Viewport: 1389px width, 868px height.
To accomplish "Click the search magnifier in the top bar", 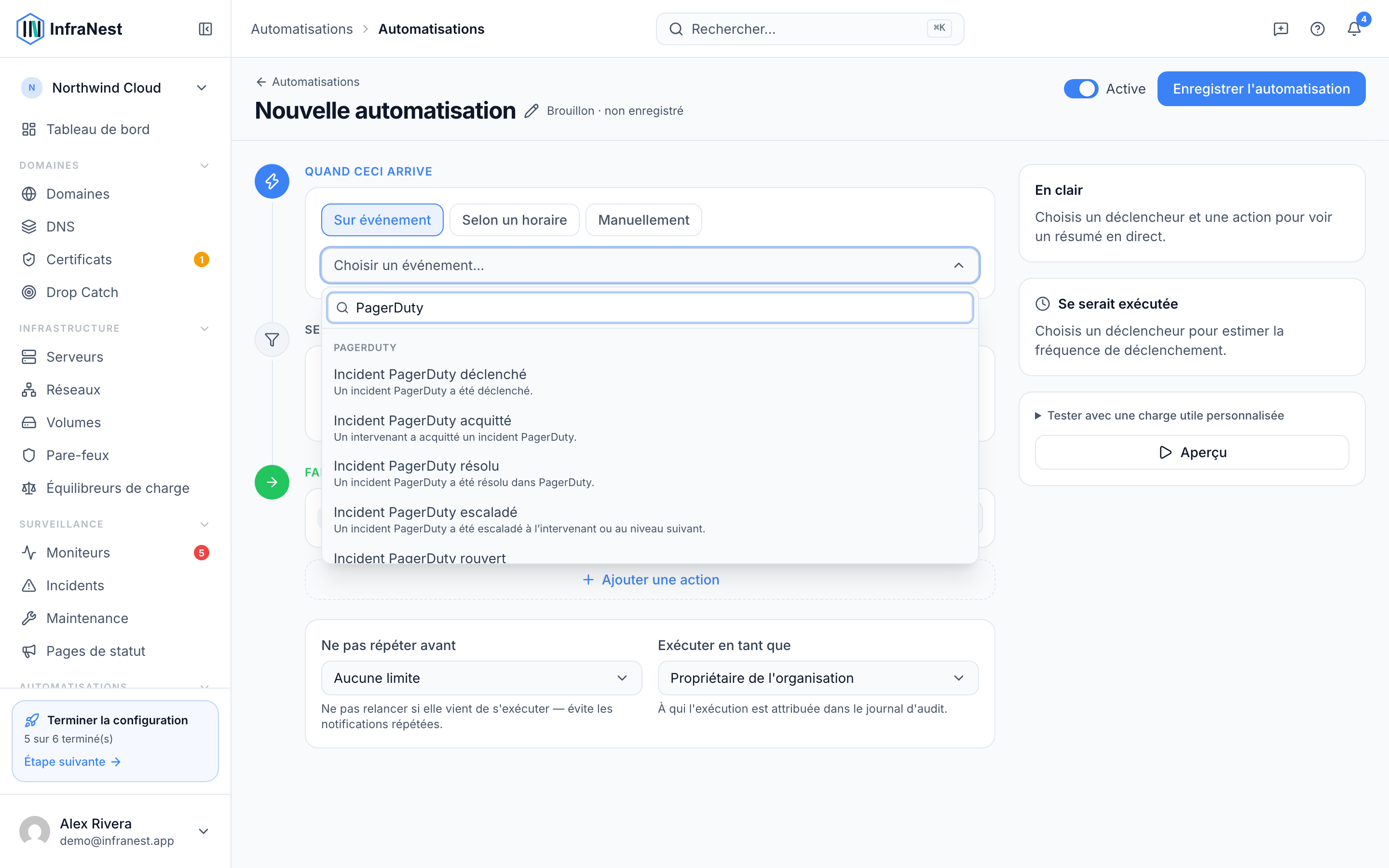I will coord(676,29).
